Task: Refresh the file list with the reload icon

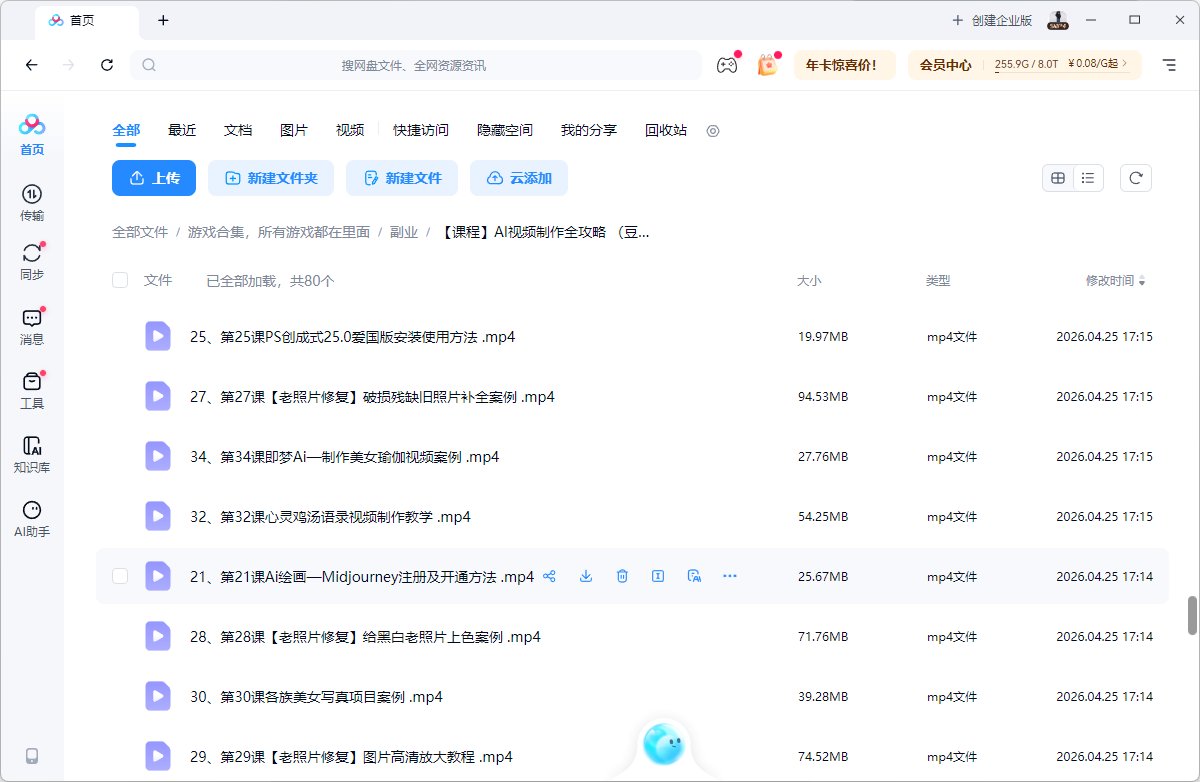Action: [1135, 178]
